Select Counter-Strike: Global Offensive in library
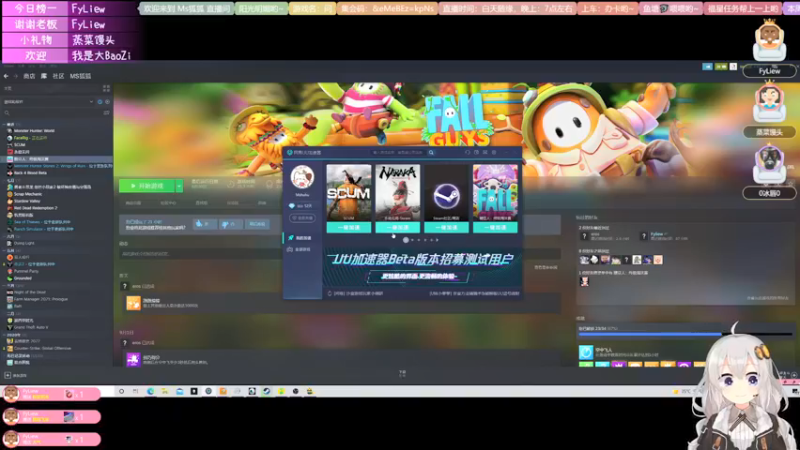800x450 pixels. click(x=42, y=348)
